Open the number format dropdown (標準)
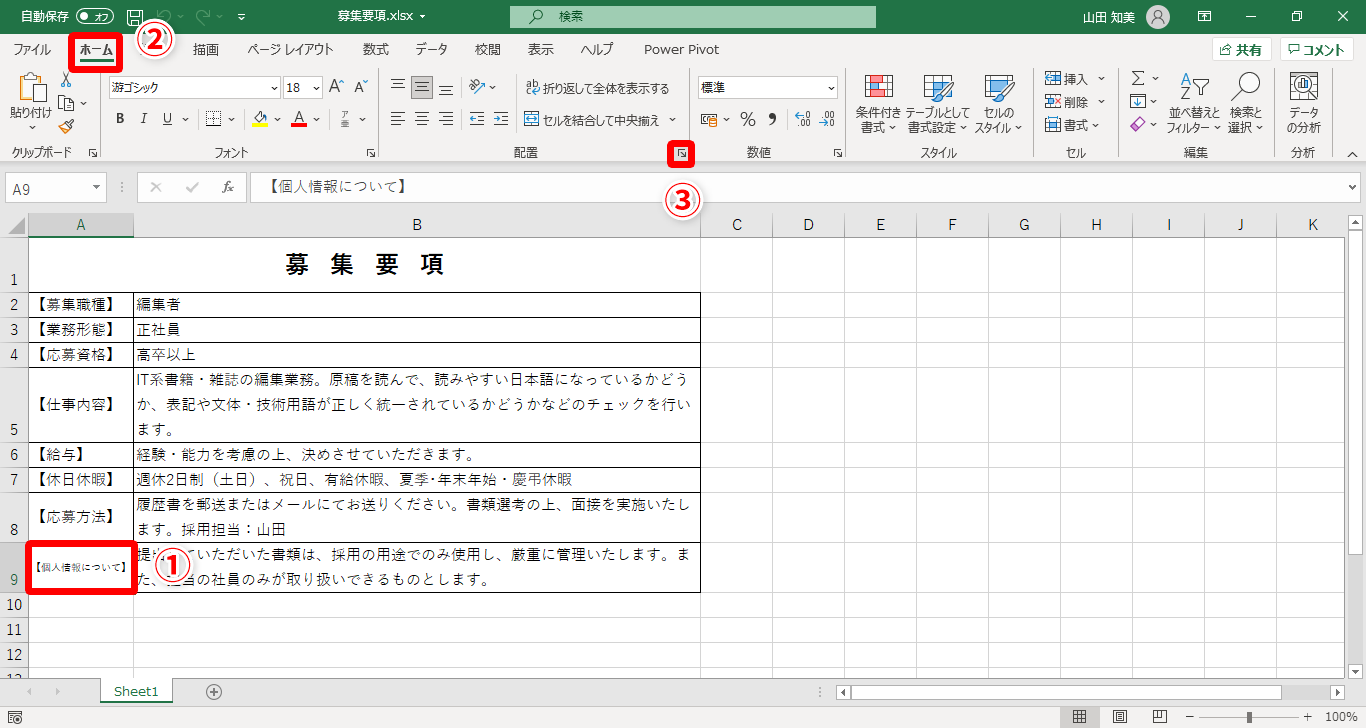Image resolution: width=1366 pixels, height=728 pixels. (831, 88)
